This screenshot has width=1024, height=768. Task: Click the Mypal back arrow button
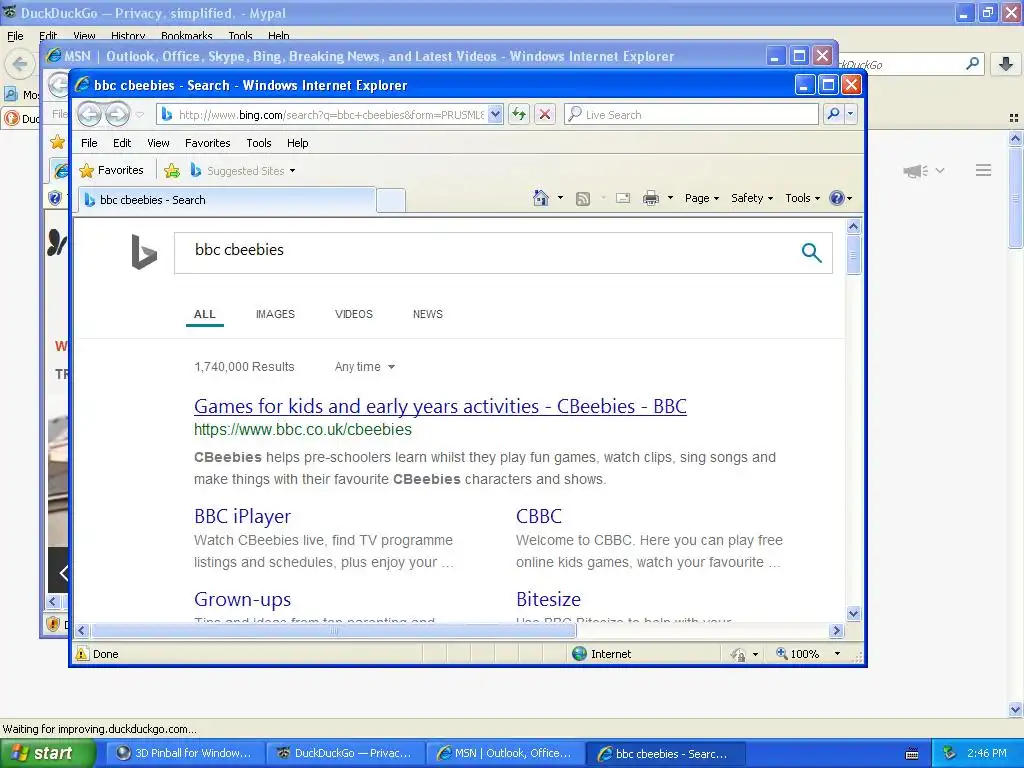(20, 64)
